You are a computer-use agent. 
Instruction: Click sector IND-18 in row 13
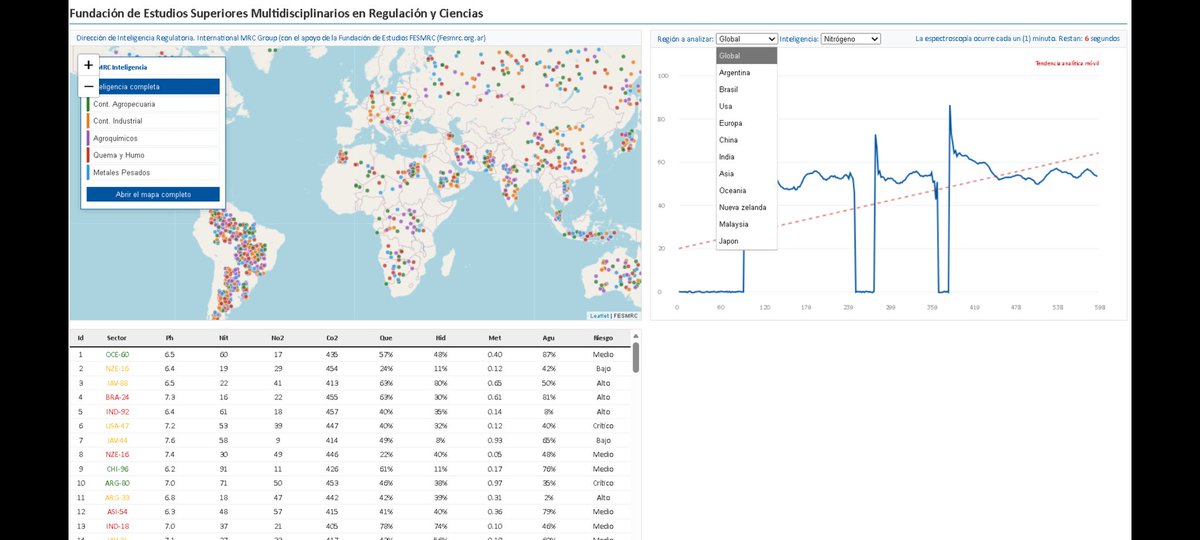[117, 525]
